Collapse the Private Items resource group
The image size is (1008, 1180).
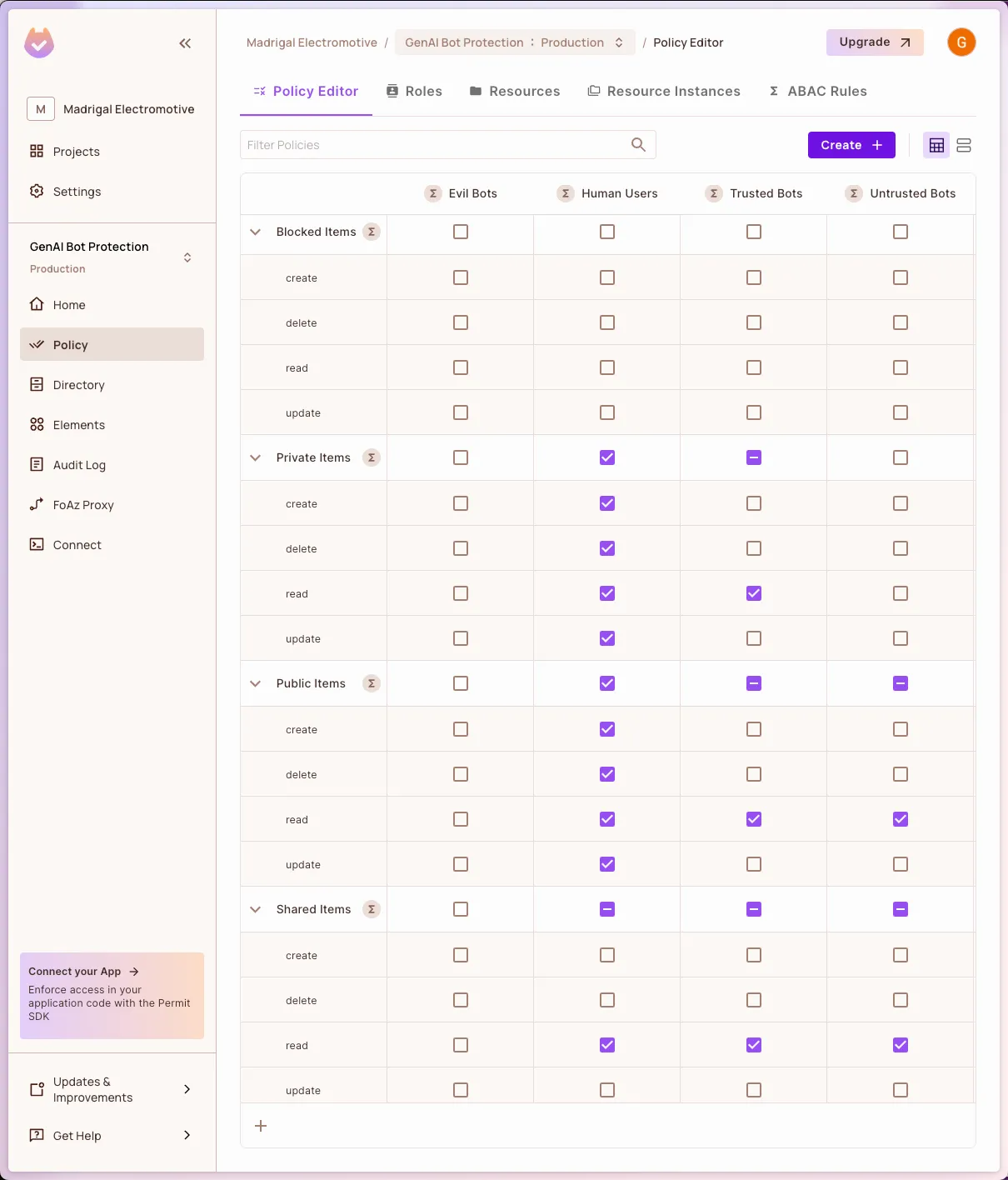(x=256, y=457)
